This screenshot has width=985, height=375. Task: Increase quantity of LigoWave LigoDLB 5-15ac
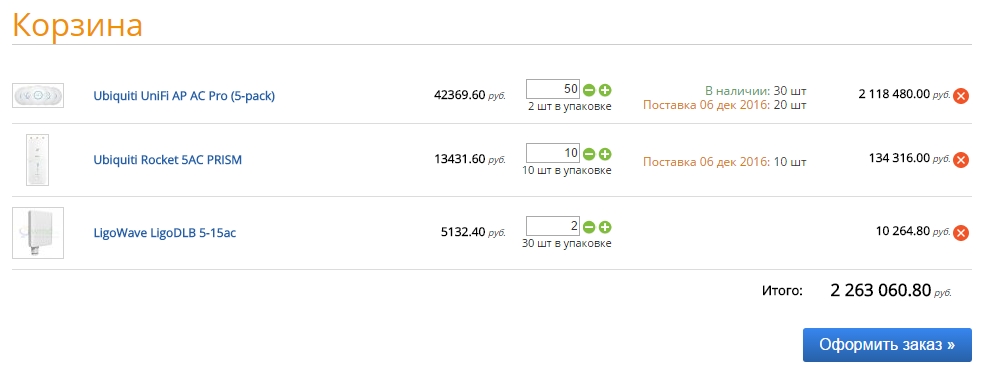pos(605,227)
